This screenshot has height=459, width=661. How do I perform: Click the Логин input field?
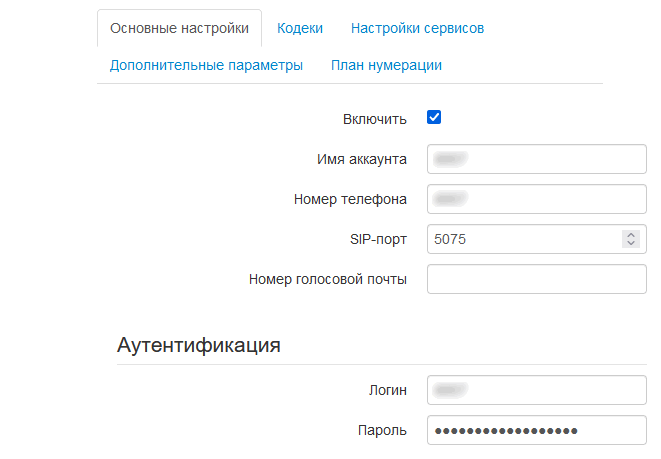[537, 390]
